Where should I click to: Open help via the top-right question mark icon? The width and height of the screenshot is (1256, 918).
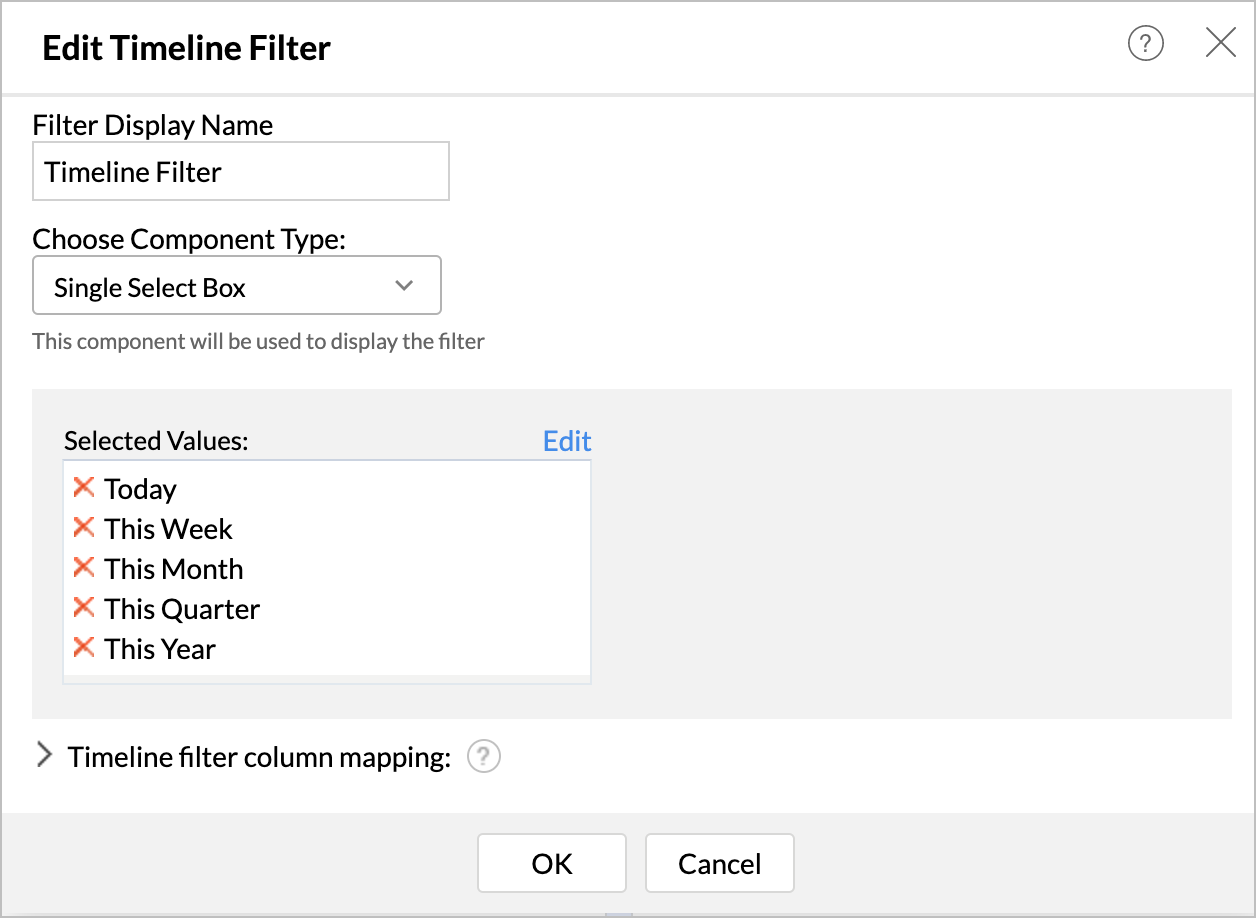[x=1145, y=44]
